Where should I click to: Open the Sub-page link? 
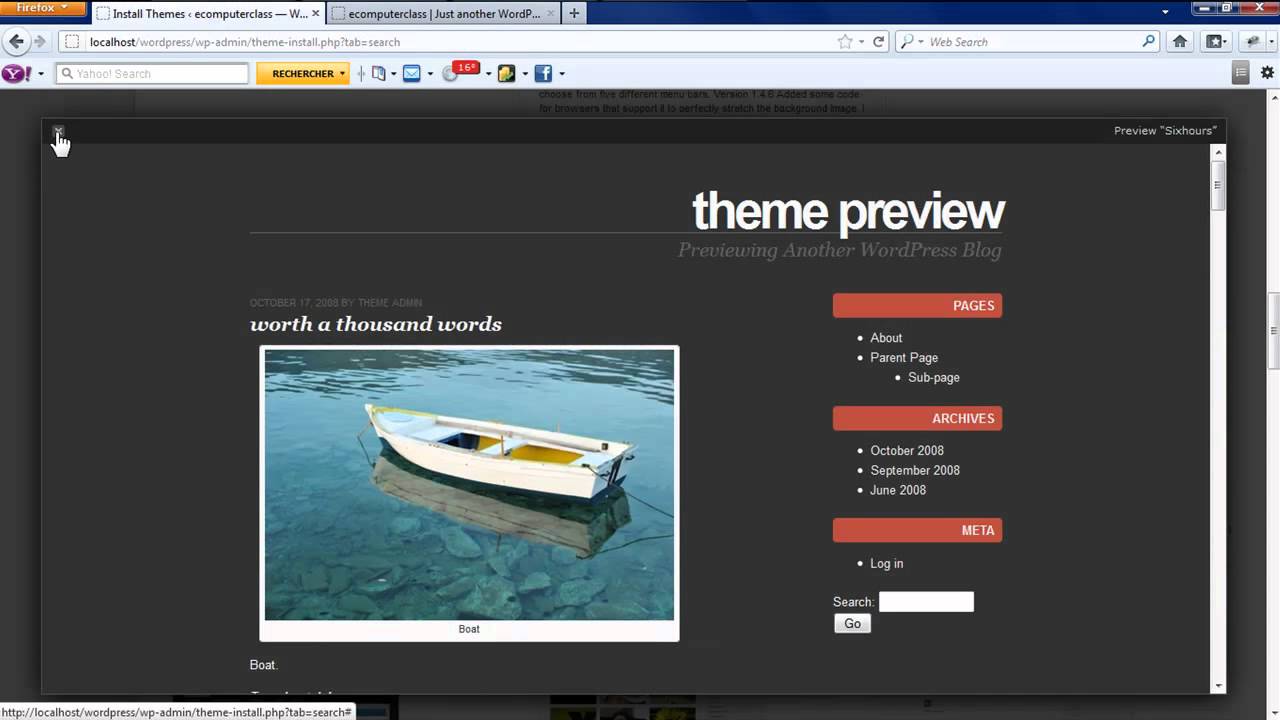[934, 378]
